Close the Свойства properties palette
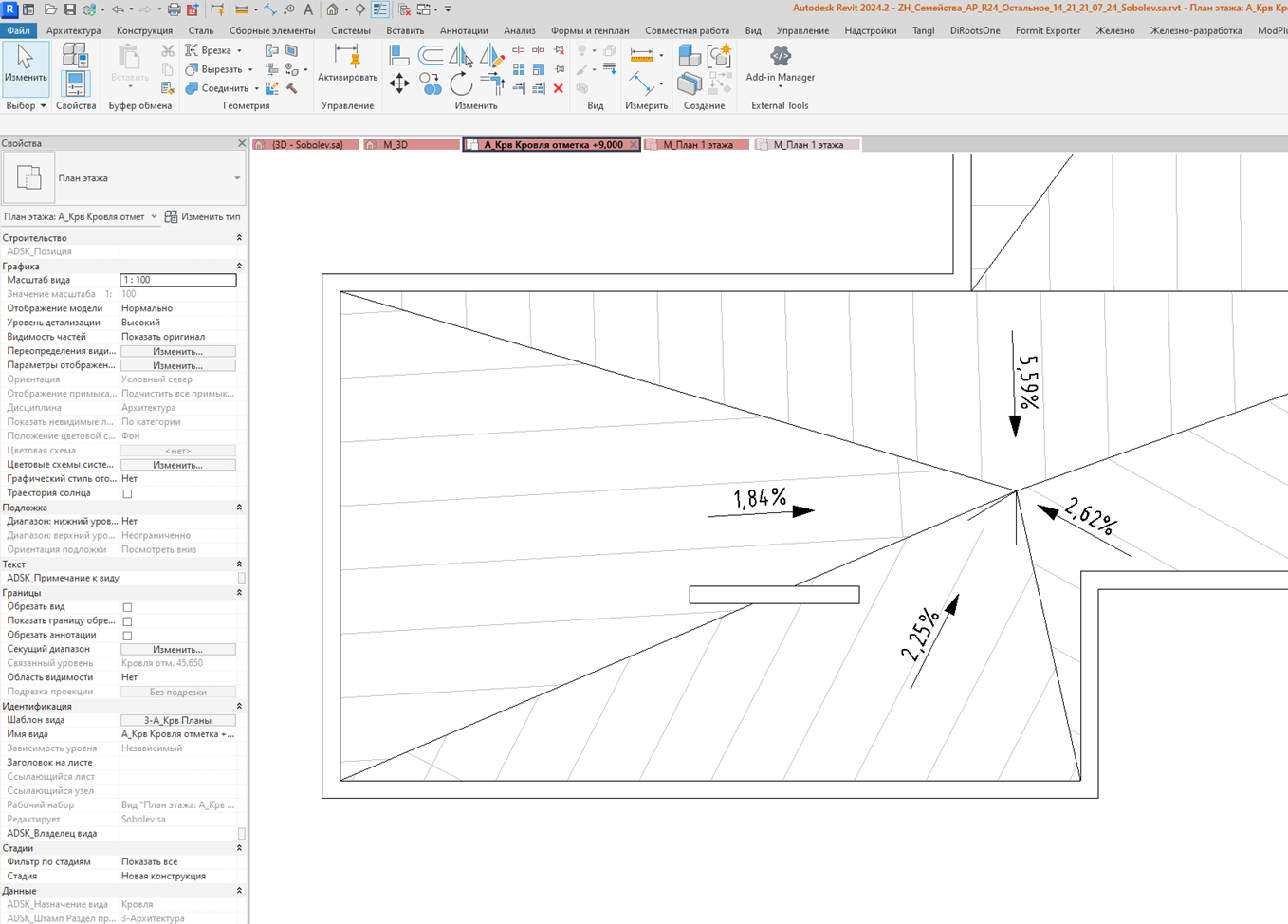Screen dimensions: 1288x924 point(241,143)
